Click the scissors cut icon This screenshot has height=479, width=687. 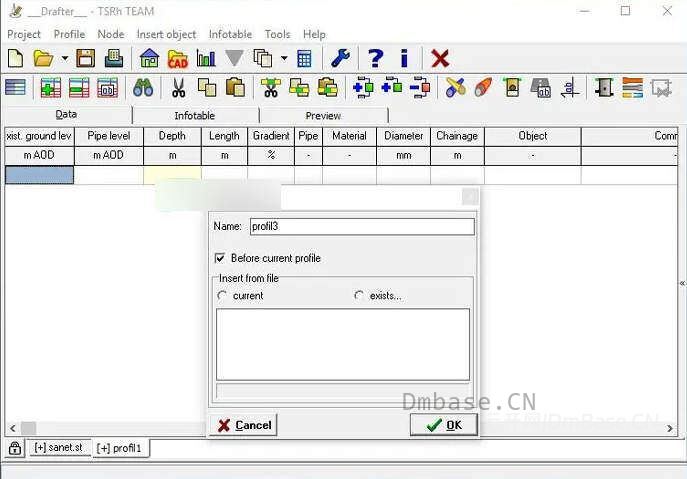pyautogui.click(x=178, y=87)
